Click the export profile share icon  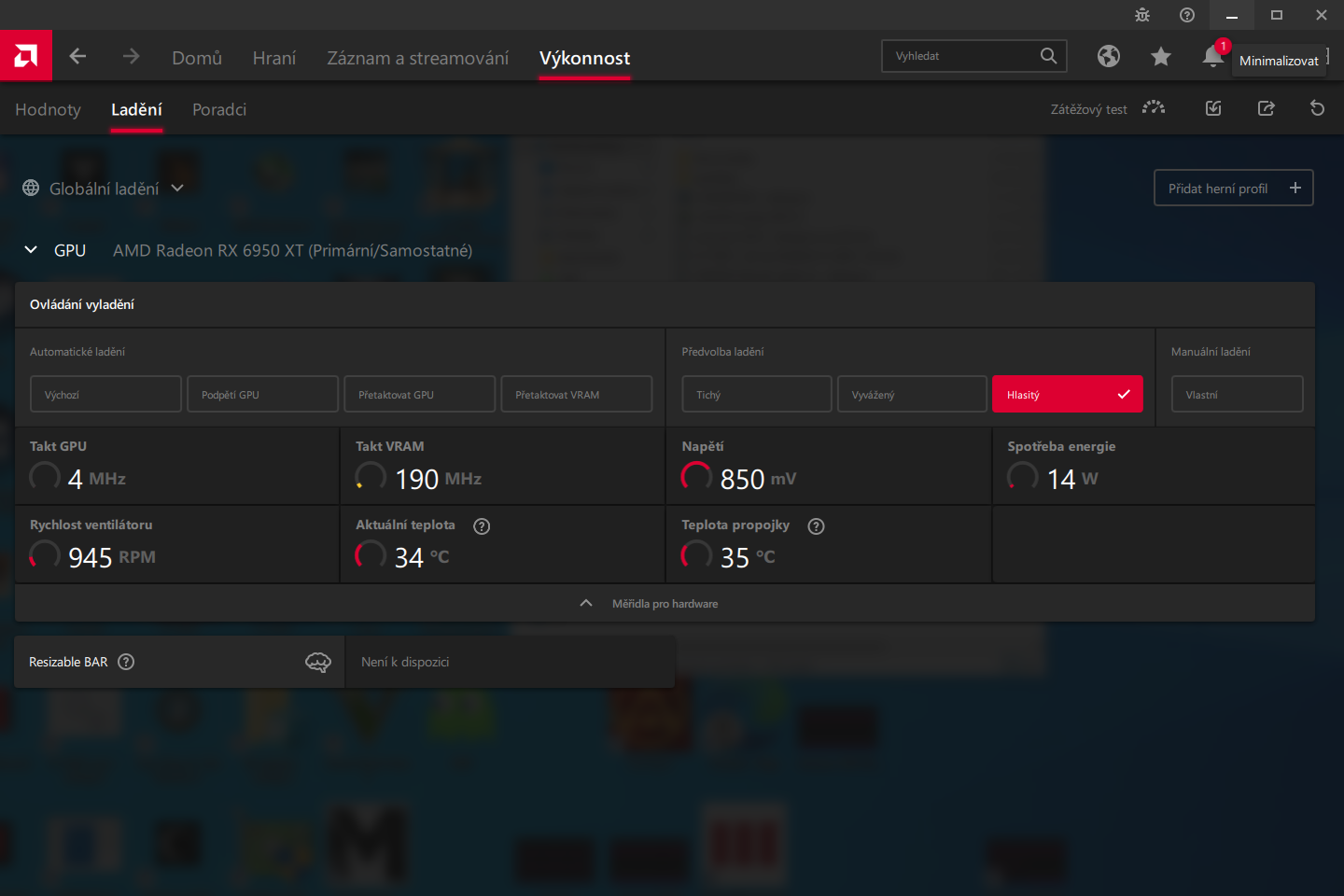point(1266,108)
